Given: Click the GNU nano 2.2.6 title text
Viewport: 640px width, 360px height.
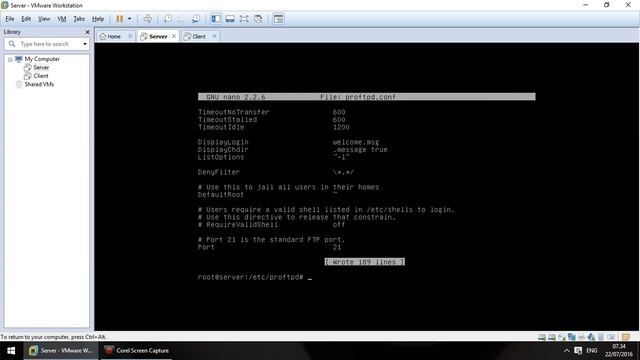Looking at the screenshot, I should point(236,97).
